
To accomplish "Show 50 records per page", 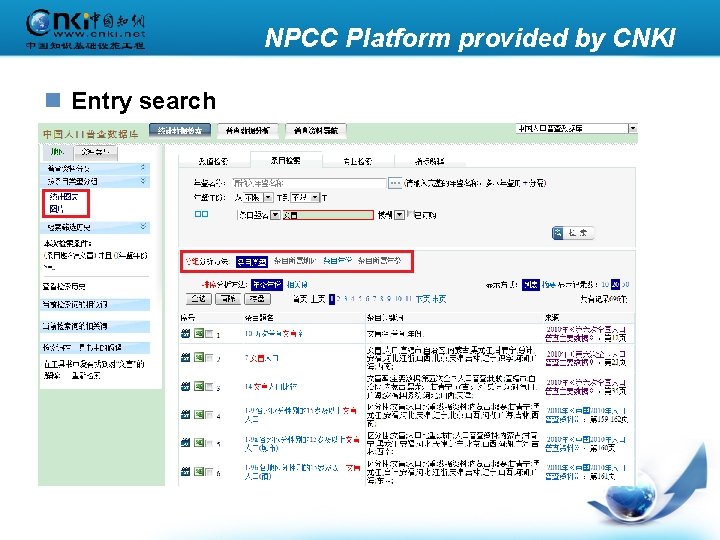I will [x=625, y=285].
